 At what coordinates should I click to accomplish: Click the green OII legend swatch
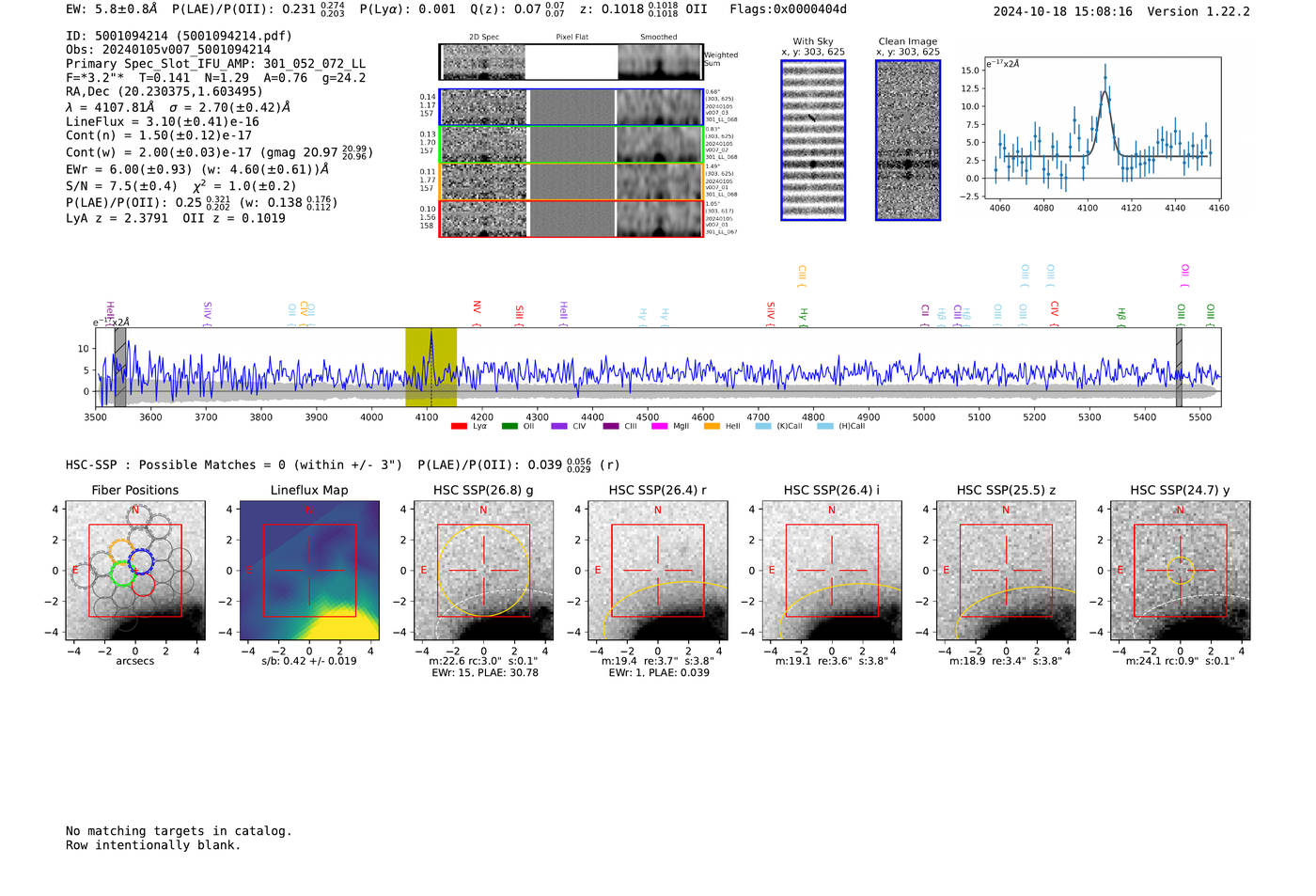pos(509,426)
